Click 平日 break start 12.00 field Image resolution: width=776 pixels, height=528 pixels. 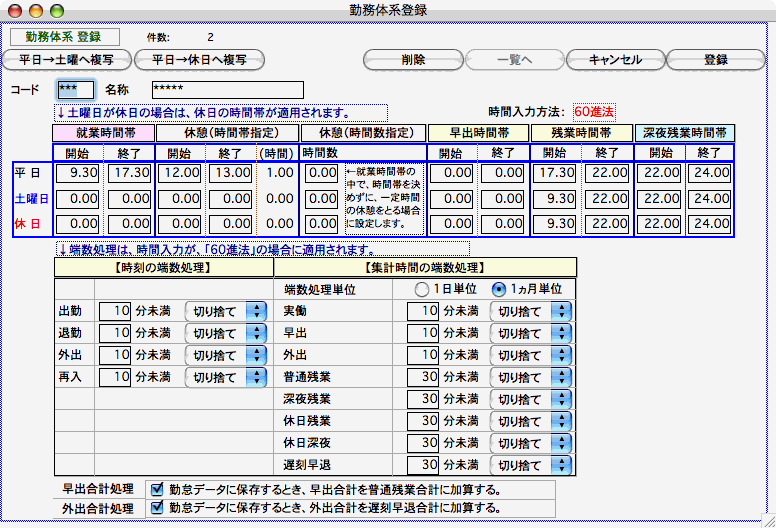pyautogui.click(x=179, y=173)
